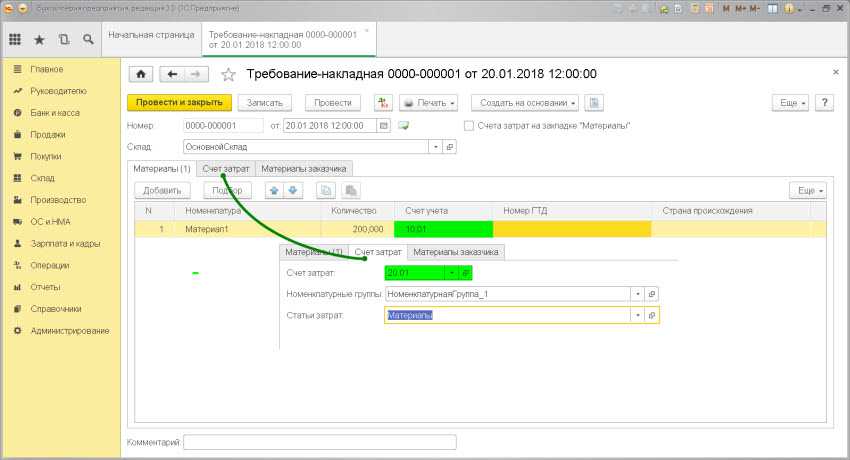Show postings report Дт/Кт icon

click(x=383, y=103)
